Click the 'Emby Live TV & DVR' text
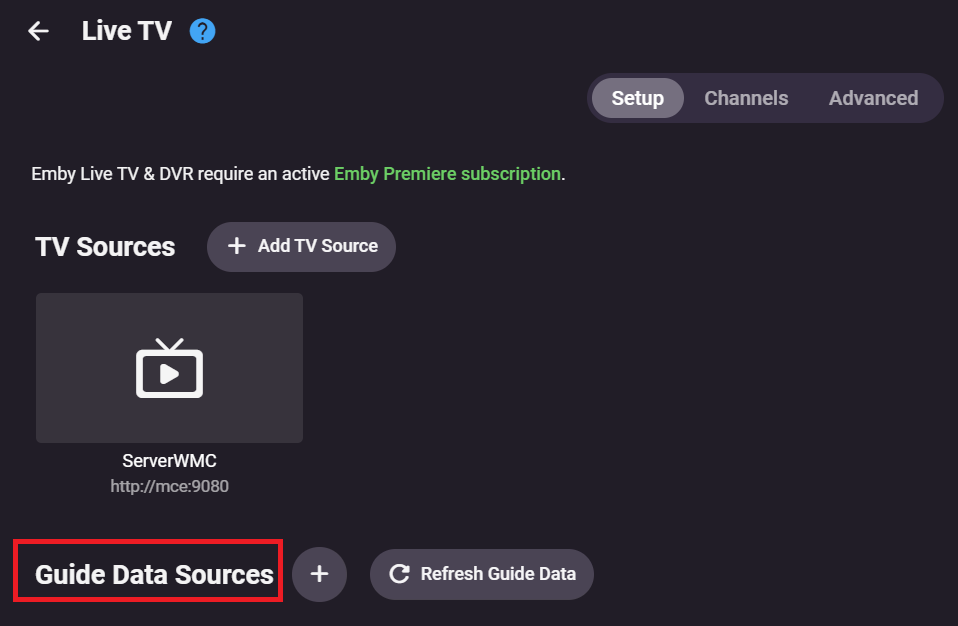The width and height of the screenshot is (958, 626). tap(112, 174)
